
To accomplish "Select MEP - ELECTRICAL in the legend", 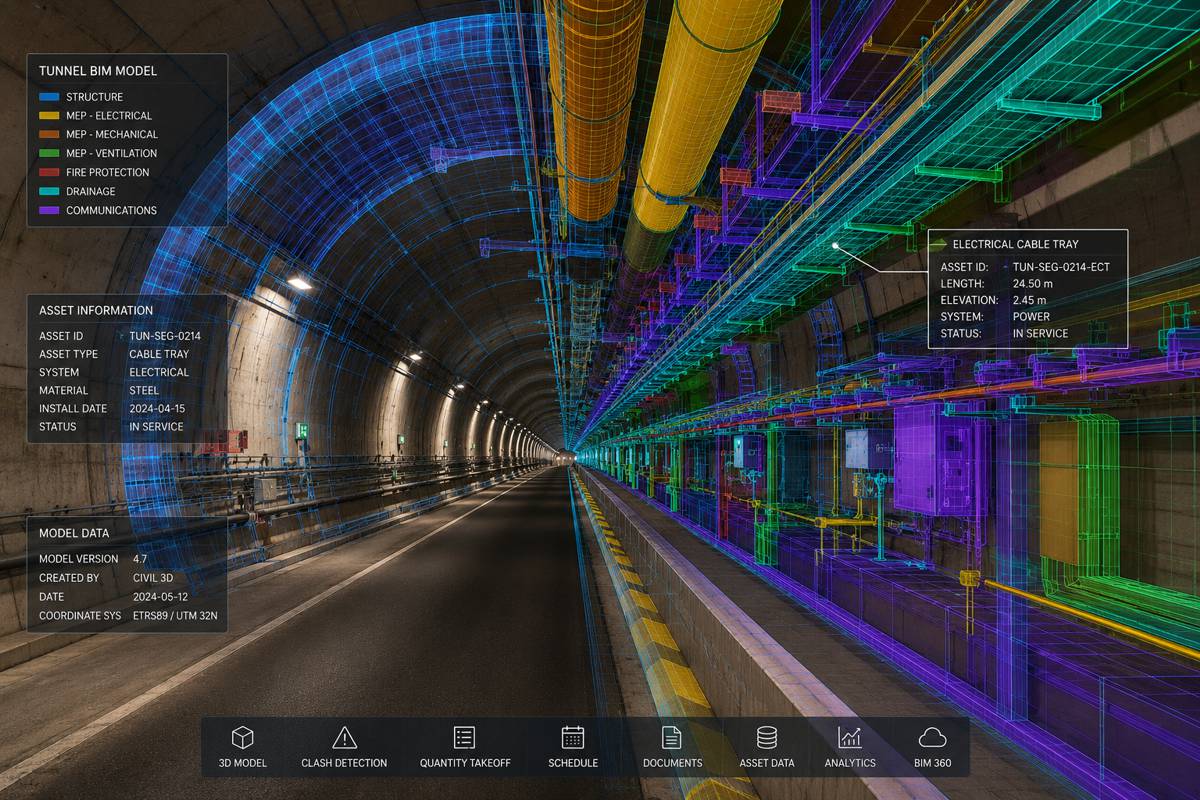I will click(x=109, y=116).
